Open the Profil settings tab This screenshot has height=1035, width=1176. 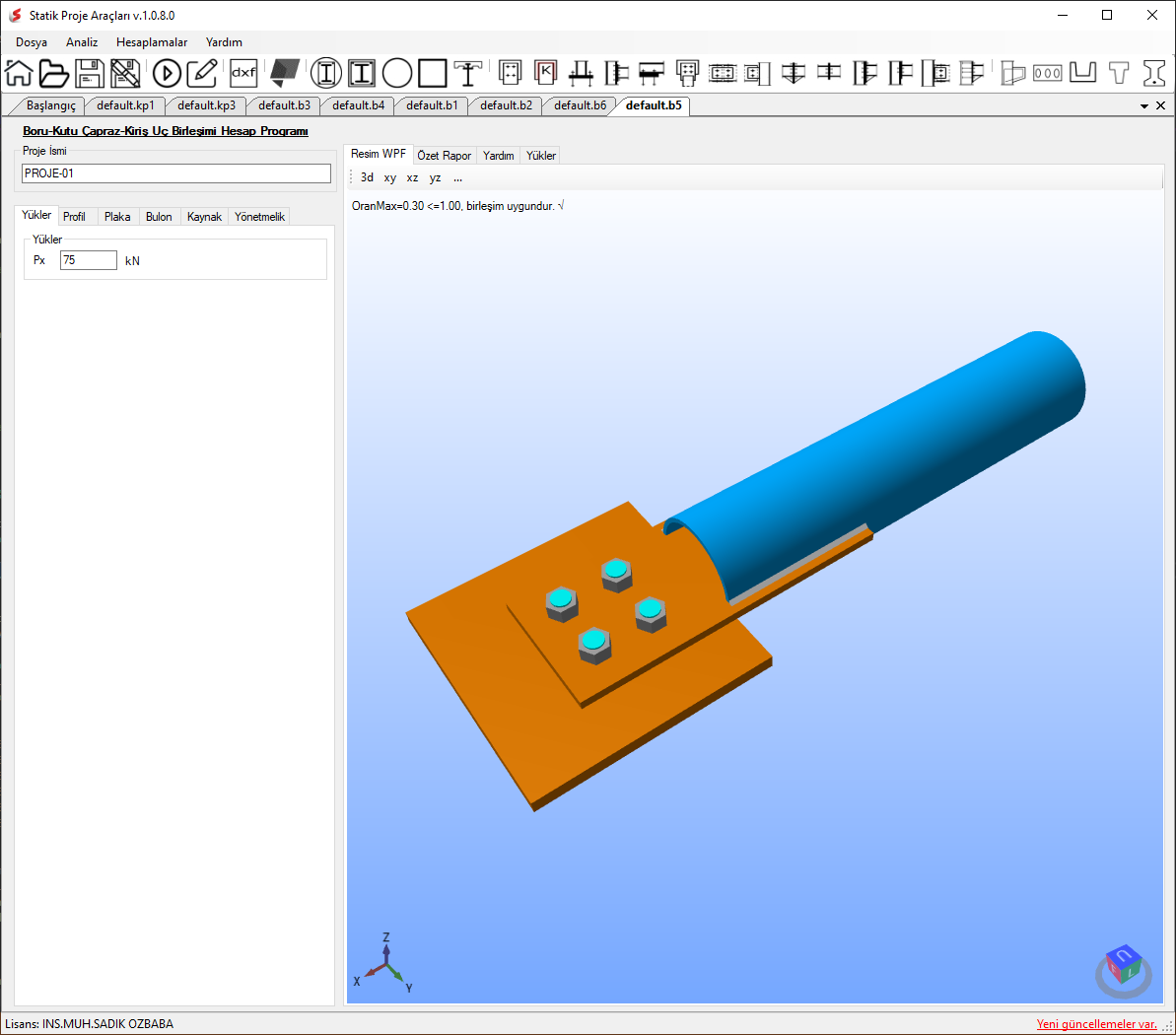pos(74,217)
